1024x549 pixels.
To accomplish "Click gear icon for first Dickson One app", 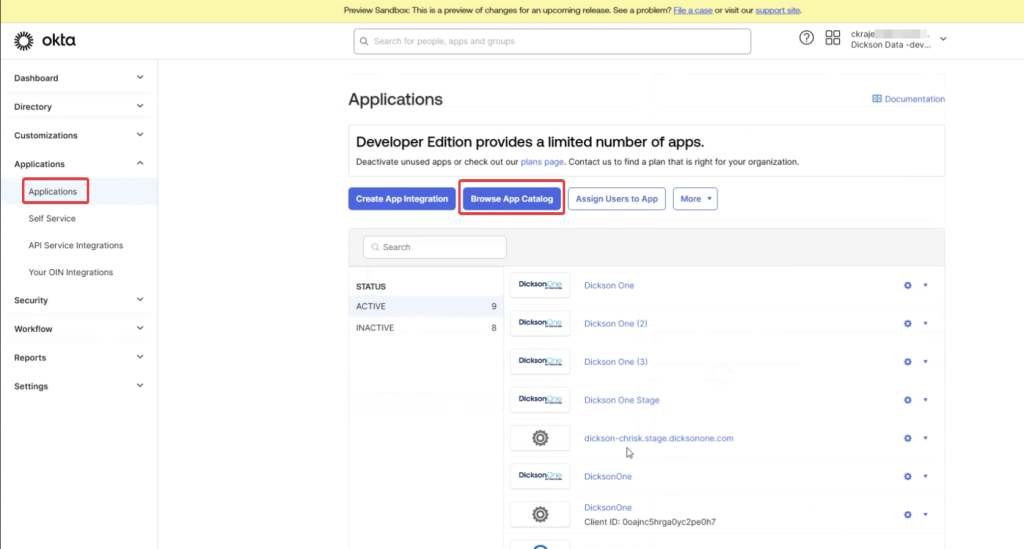I will point(908,286).
